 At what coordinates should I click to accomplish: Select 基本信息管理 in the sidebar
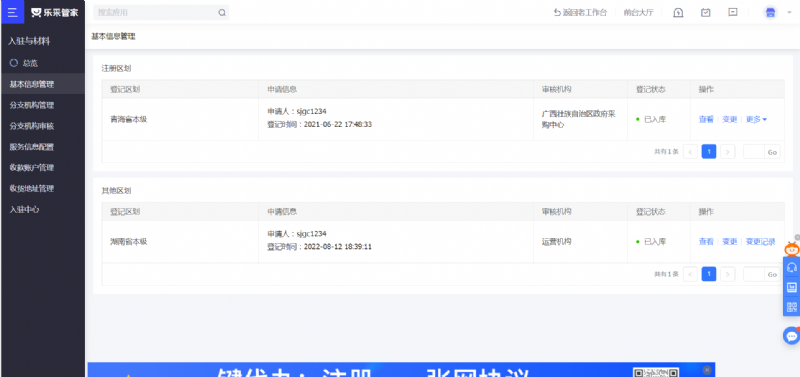43,84
